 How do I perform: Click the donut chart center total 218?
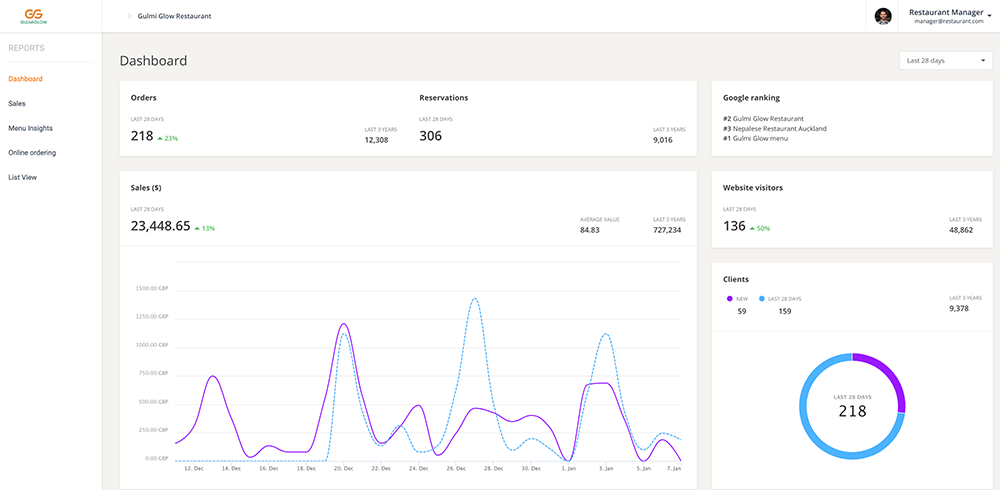click(852, 410)
